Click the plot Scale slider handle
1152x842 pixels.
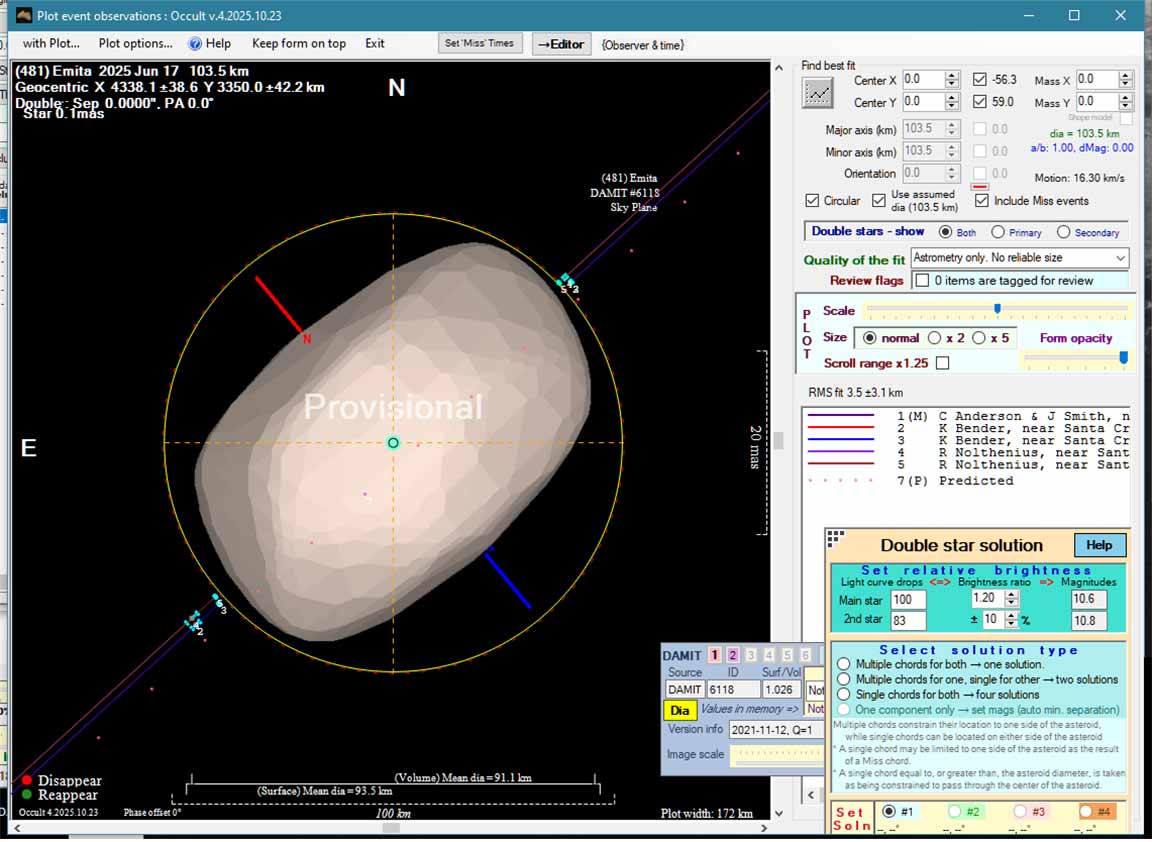(997, 309)
